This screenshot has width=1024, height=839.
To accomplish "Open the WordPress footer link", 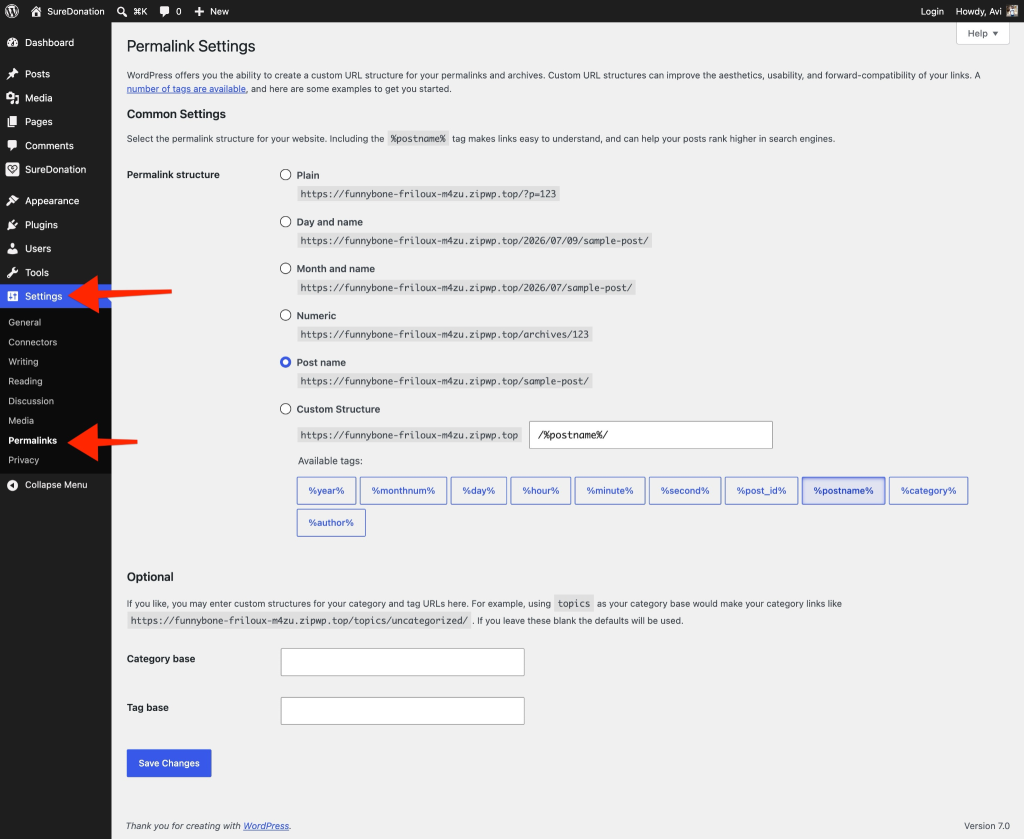I will 266,826.
